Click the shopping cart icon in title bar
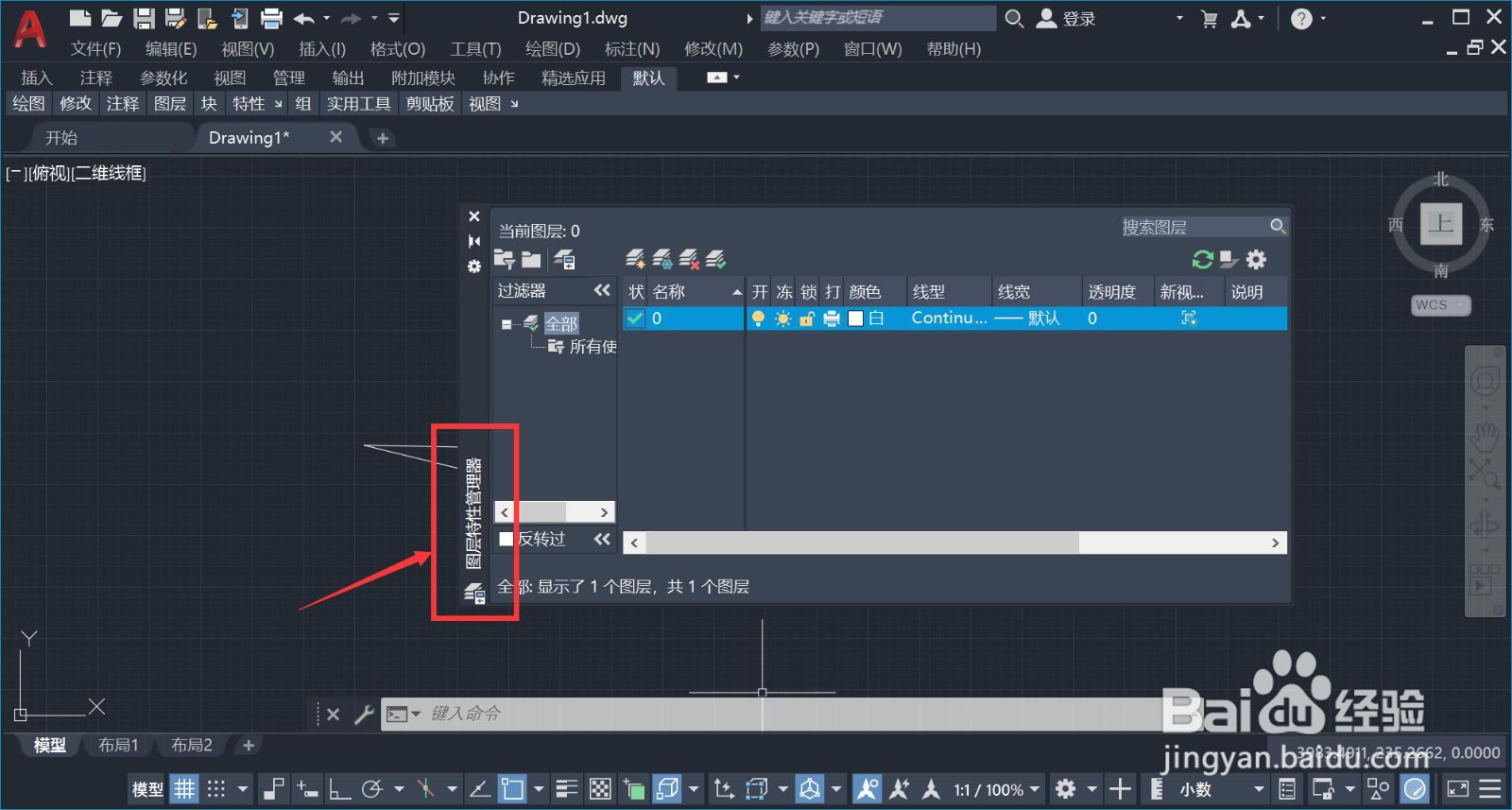1512x810 pixels. (x=1209, y=19)
